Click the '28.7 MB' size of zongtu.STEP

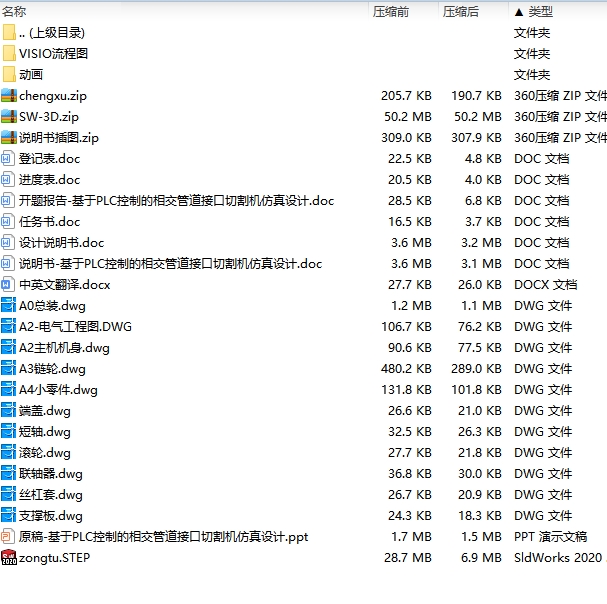(408, 558)
